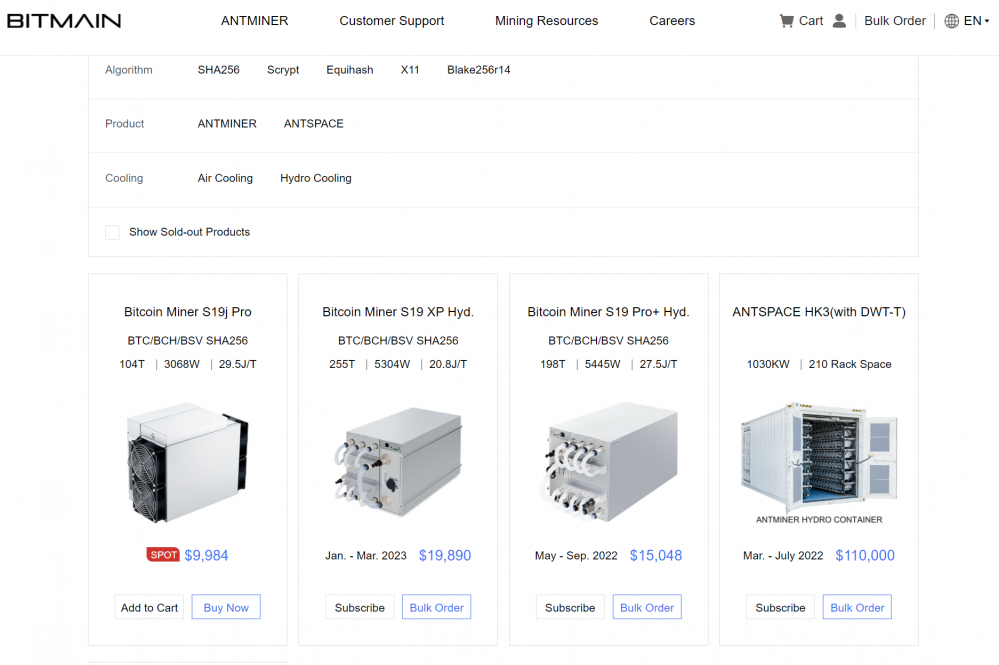Open Mining Resources menu
This screenshot has height=665, width=999.
[x=546, y=21]
